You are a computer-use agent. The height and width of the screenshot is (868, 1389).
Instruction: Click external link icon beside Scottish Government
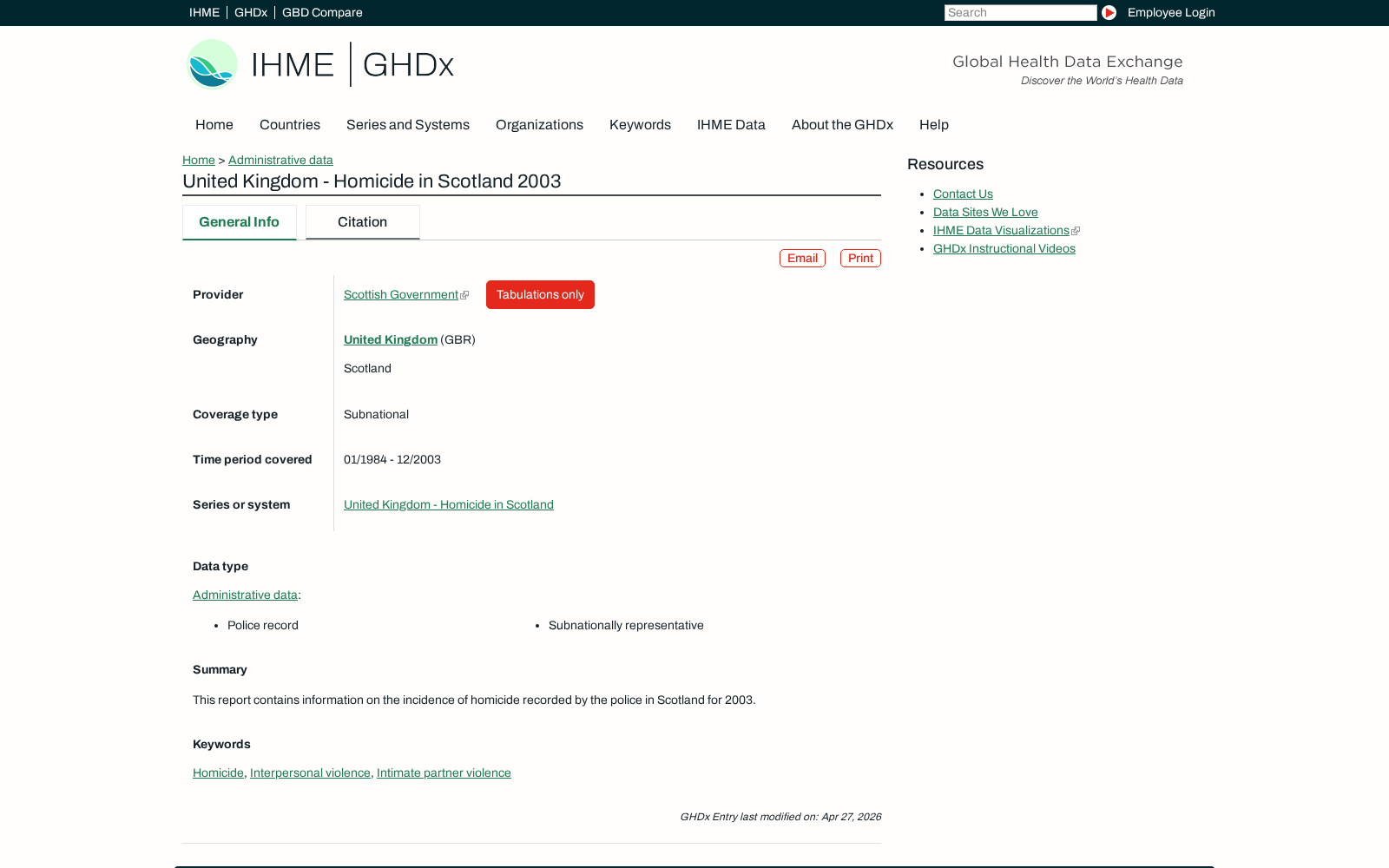[x=464, y=295]
